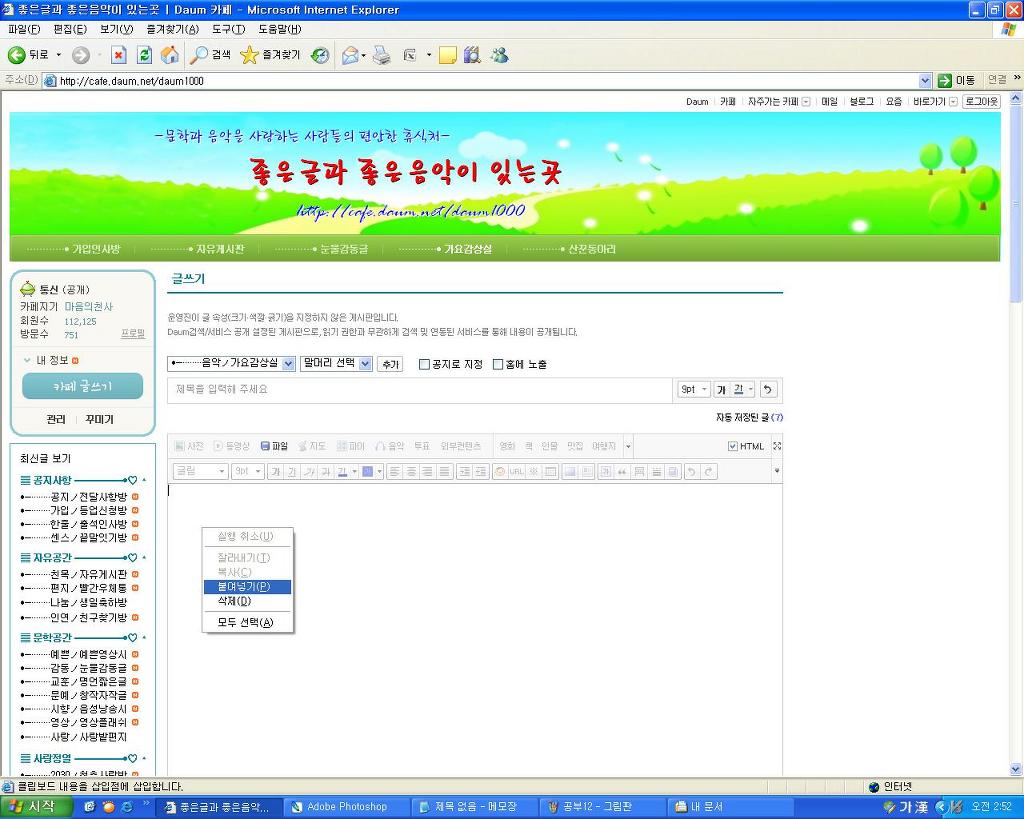
Task: Choose 모두 선택(A) from context menu
Action: pyautogui.click(x=248, y=622)
